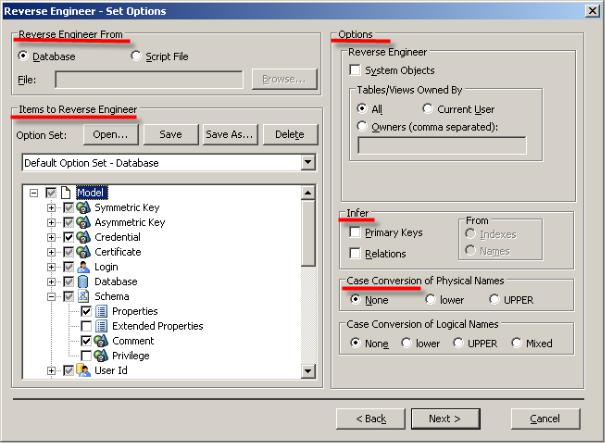Click the Save As... button
The width and height of the screenshot is (605, 443).
[x=230, y=134]
